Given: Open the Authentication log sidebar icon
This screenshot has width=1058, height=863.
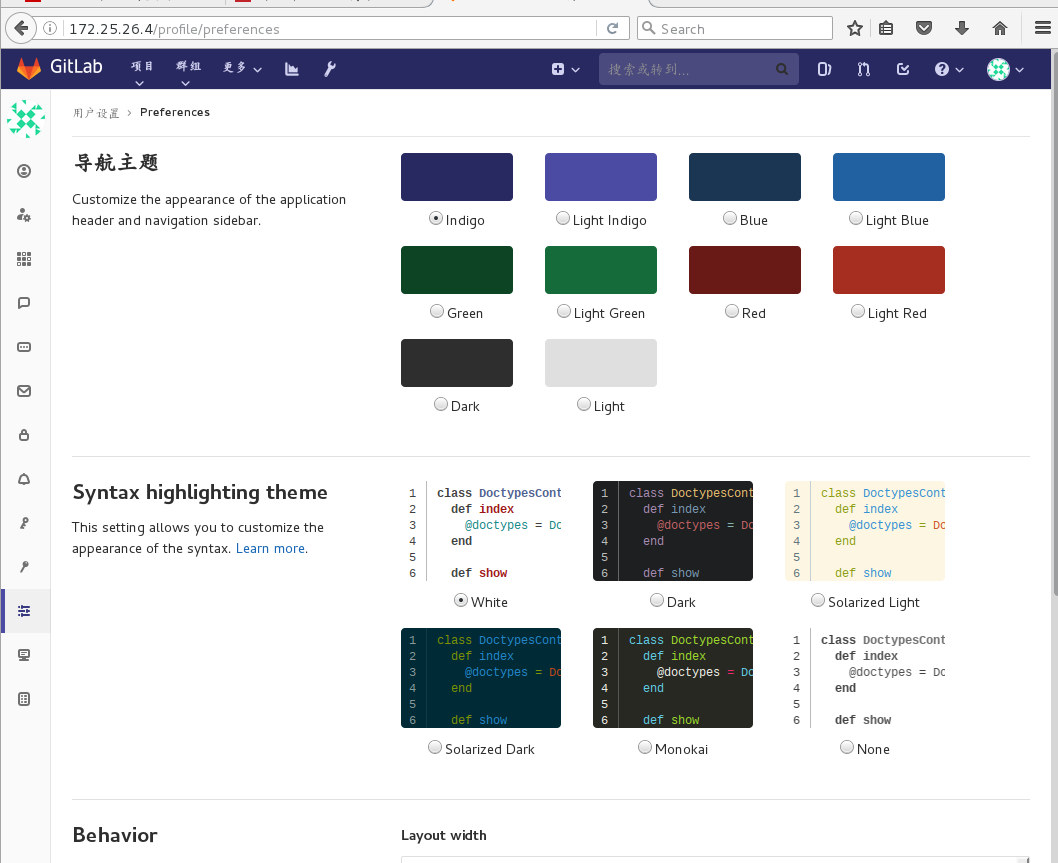Looking at the screenshot, I should [x=24, y=699].
